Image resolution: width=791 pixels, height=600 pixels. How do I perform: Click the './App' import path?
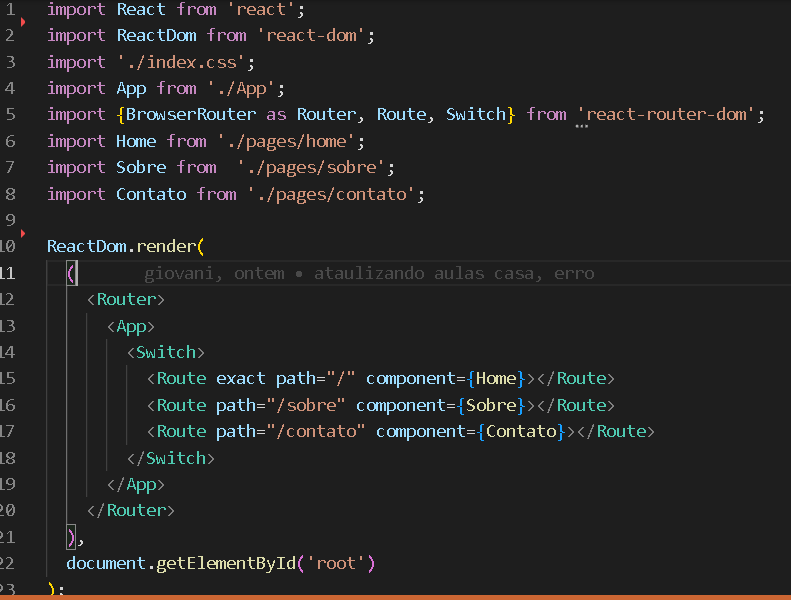(x=241, y=89)
